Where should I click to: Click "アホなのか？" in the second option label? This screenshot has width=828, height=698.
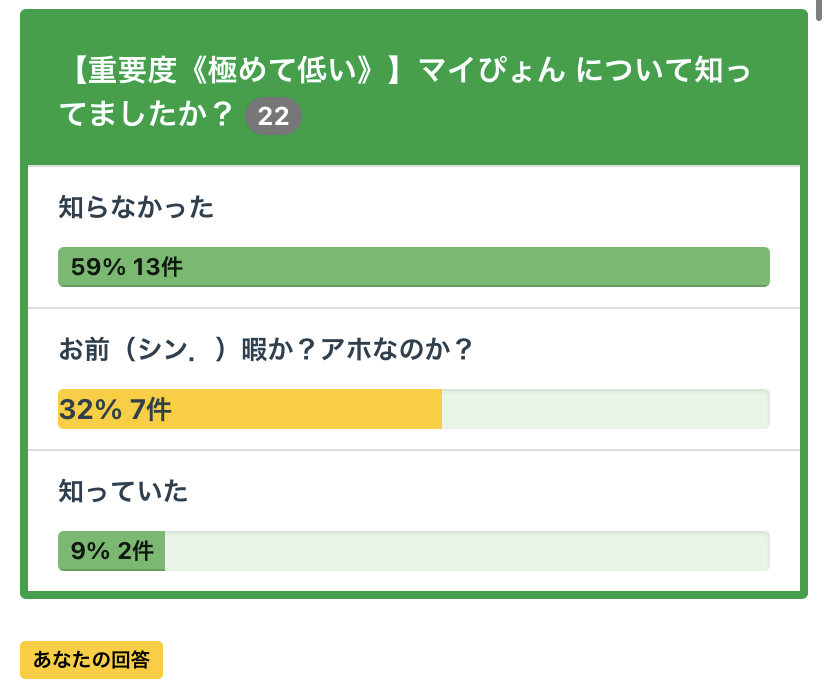pos(396,350)
